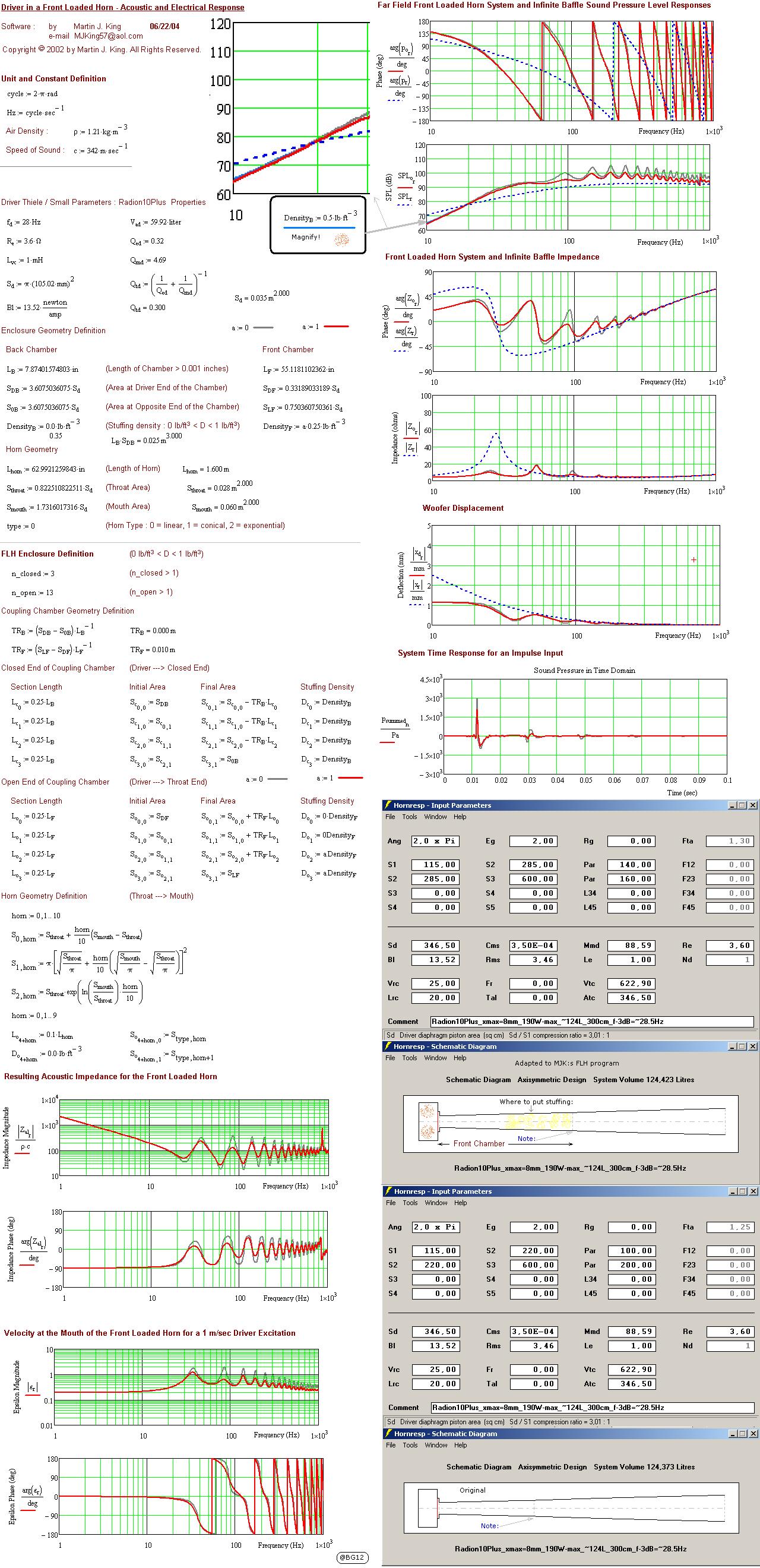Image resolution: width=760 pixels, height=1568 pixels.
Task: Click the 'FLH Enclosure Definition' heading
Action: [47, 554]
